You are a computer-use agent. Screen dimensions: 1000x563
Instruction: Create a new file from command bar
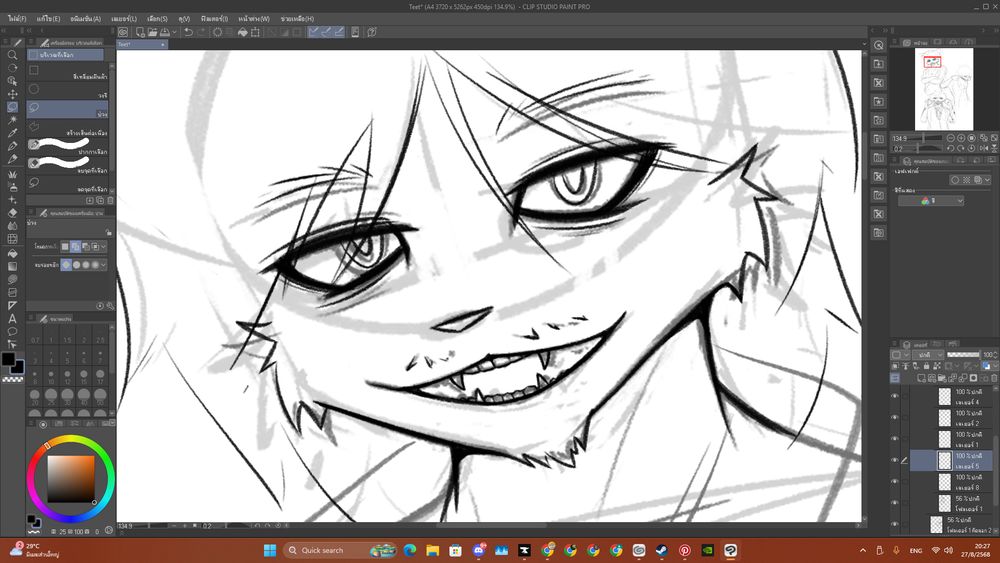coord(140,32)
